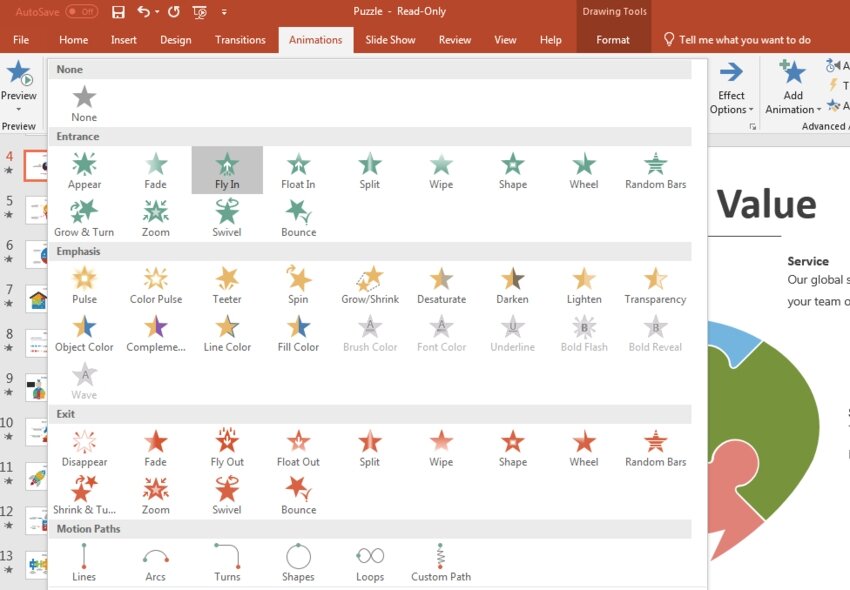This screenshot has height=590, width=850.
Task: Open the File menu
Action: pyautogui.click(x=21, y=40)
